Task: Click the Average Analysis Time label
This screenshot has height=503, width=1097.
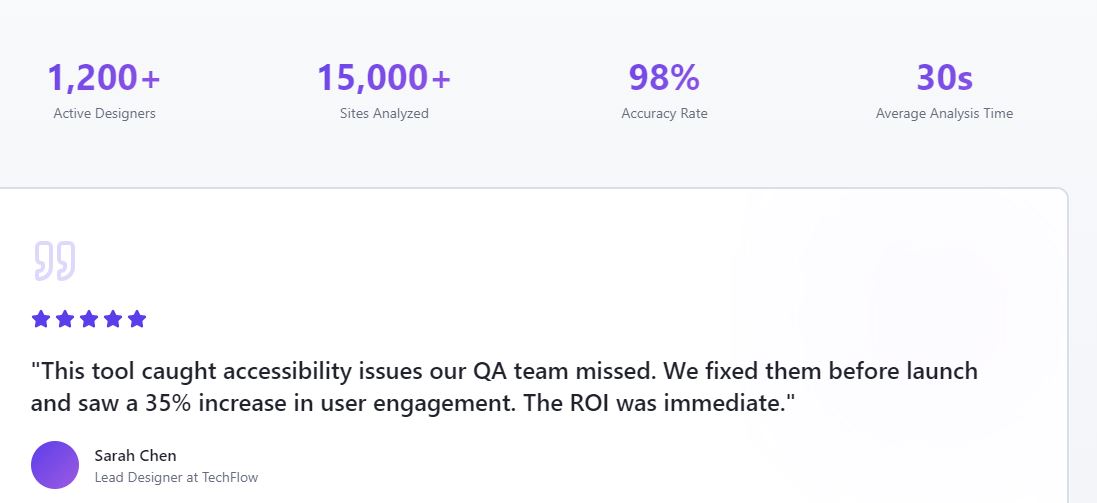Action: 944,114
